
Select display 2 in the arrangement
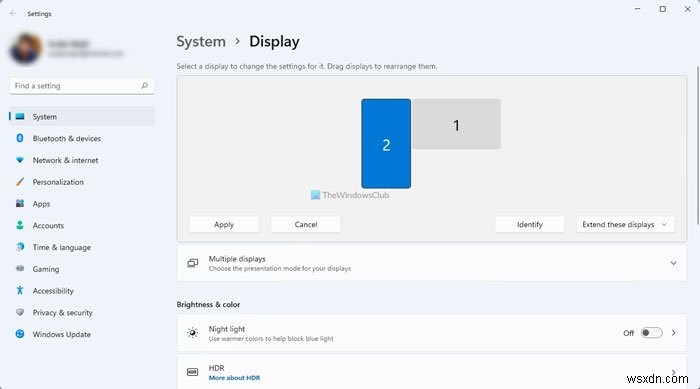[x=386, y=143]
